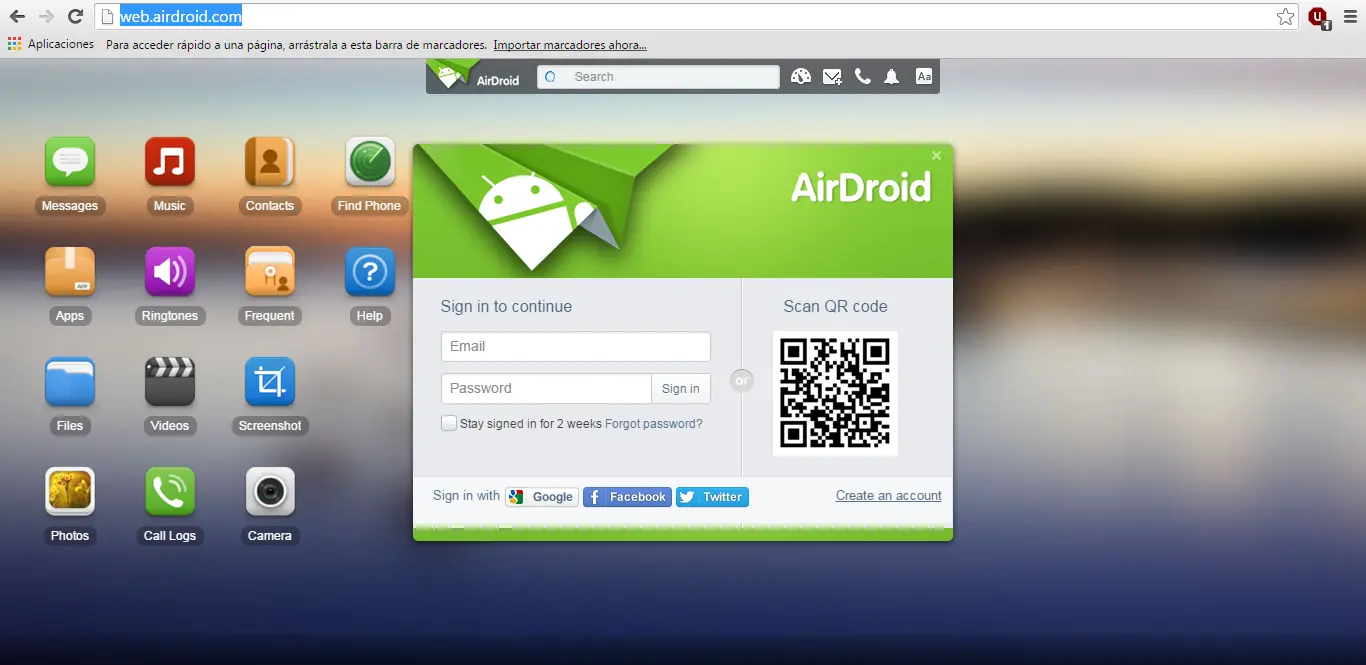This screenshot has height=665, width=1366.
Task: Open the Chrome hamburger menu
Action: 1349,16
